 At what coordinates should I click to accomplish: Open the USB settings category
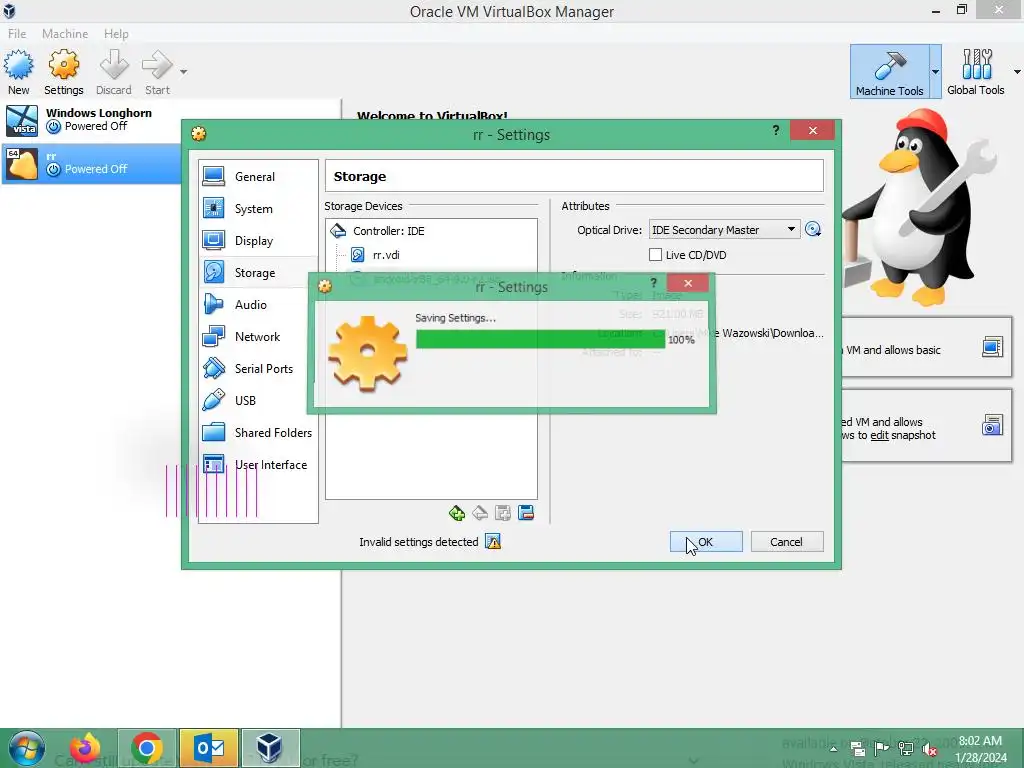(258, 400)
